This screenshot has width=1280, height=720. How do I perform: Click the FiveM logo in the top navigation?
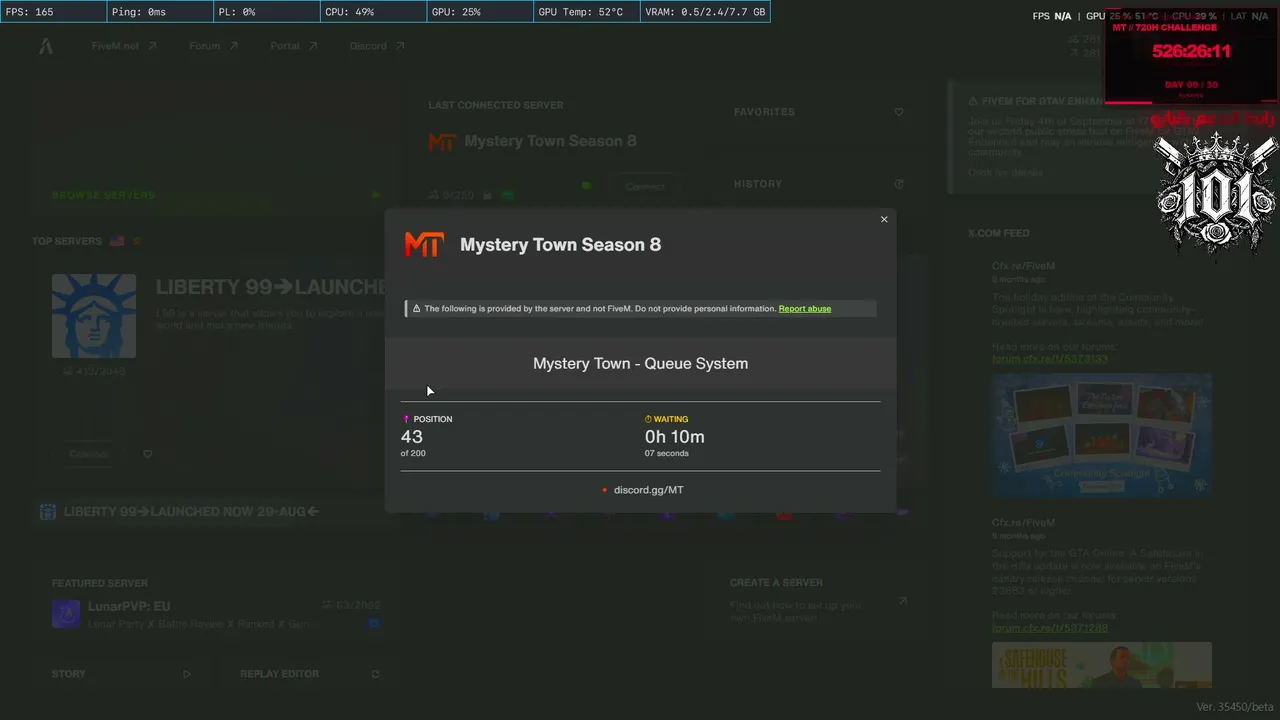46,46
